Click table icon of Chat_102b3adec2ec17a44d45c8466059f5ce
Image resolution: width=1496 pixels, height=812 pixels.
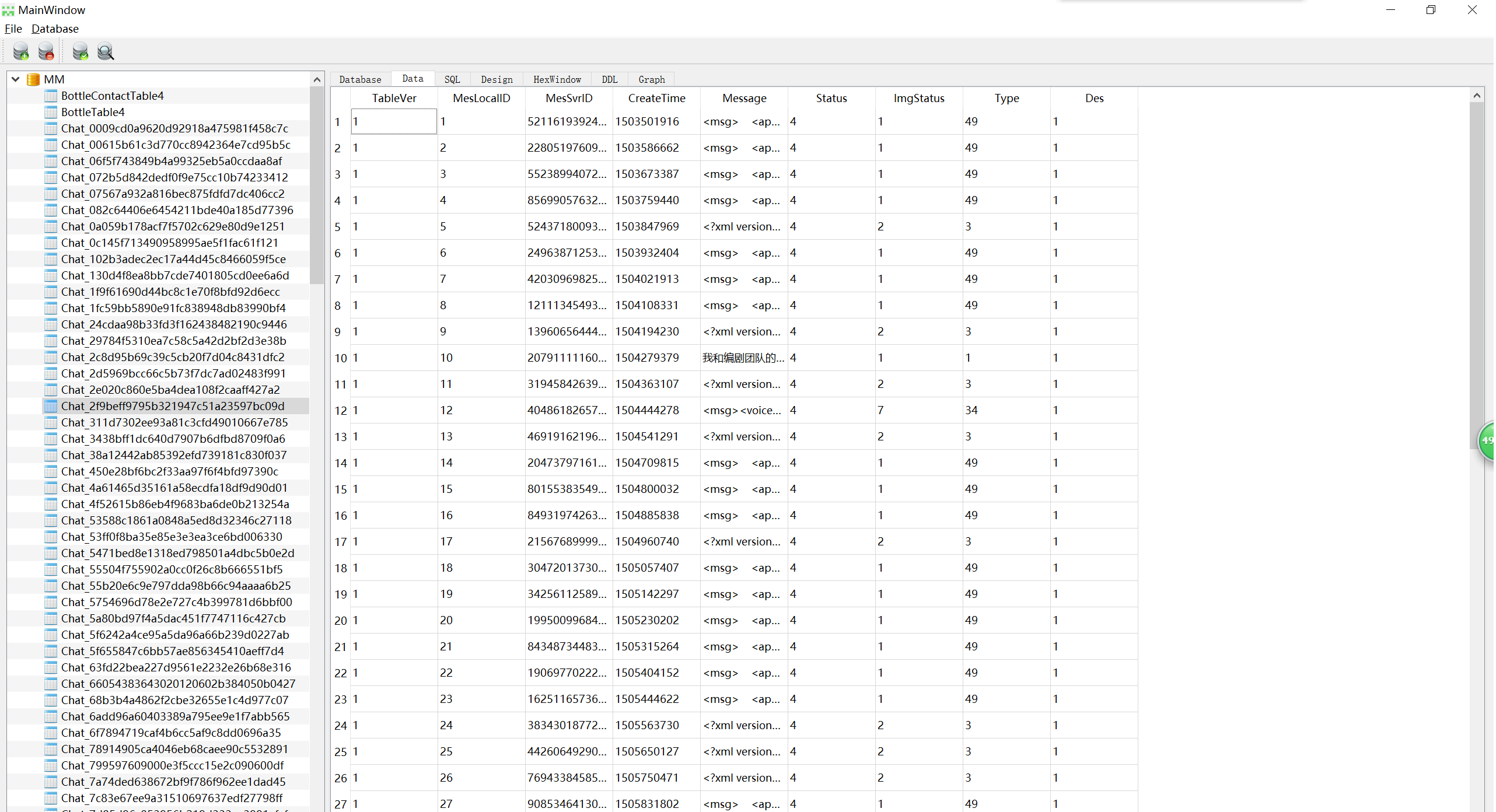pos(51,259)
